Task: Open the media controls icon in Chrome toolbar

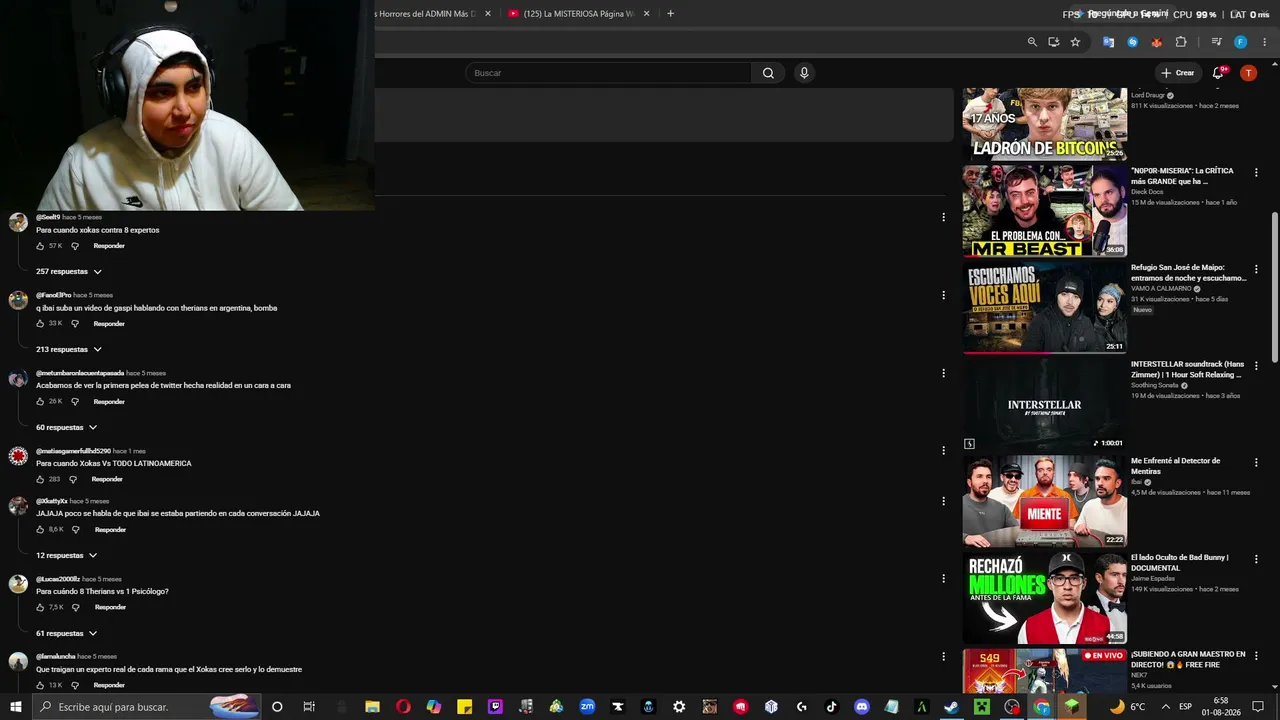Action: pos(1216,42)
